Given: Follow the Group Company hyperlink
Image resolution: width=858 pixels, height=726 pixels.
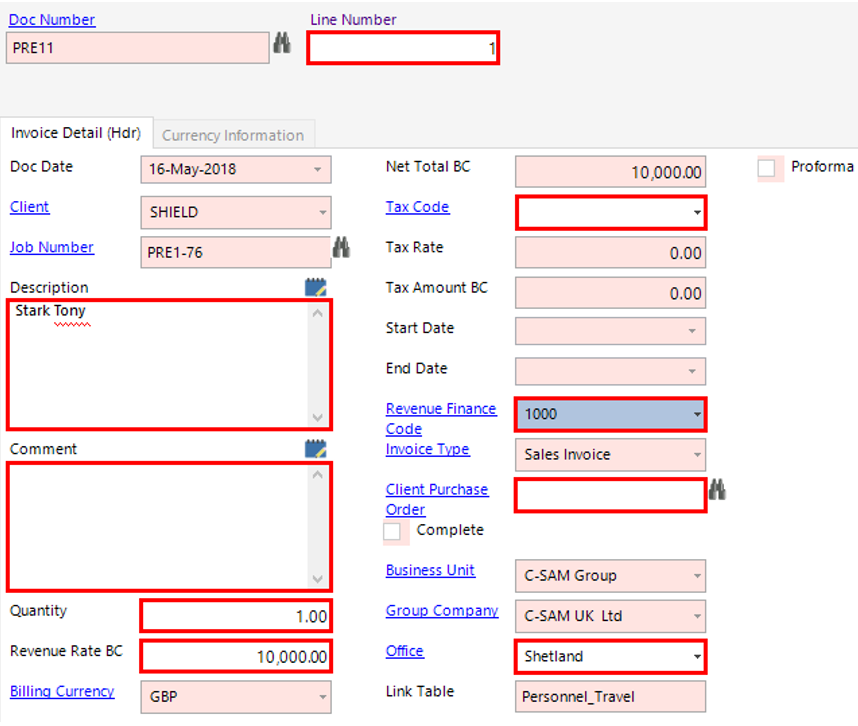Looking at the screenshot, I should 441,610.
